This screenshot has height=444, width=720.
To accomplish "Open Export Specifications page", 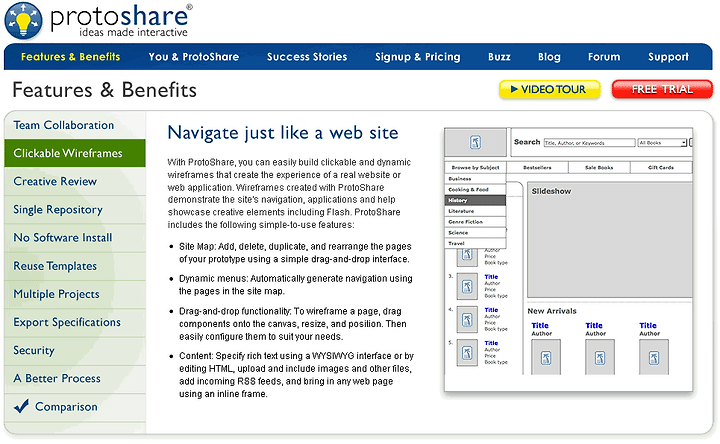I will (x=75, y=322).
